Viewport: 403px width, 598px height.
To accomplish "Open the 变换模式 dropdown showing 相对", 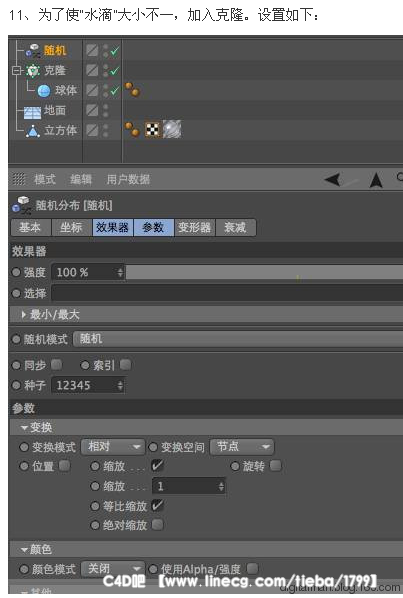I will point(113,447).
